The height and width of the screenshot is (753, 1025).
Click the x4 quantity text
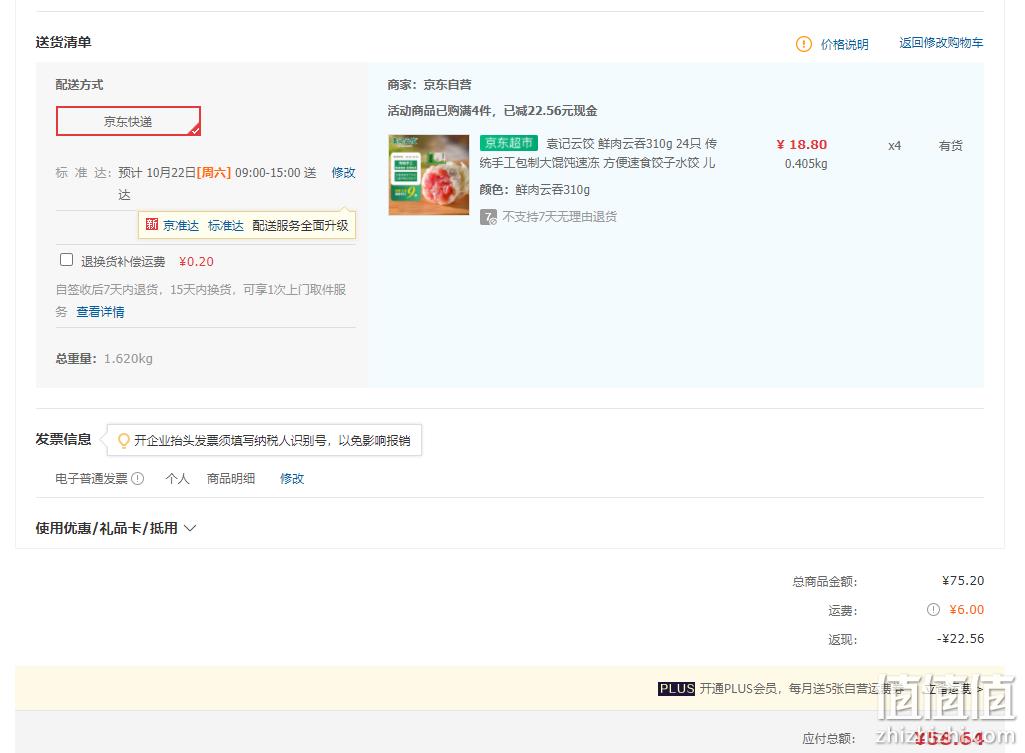(894, 146)
